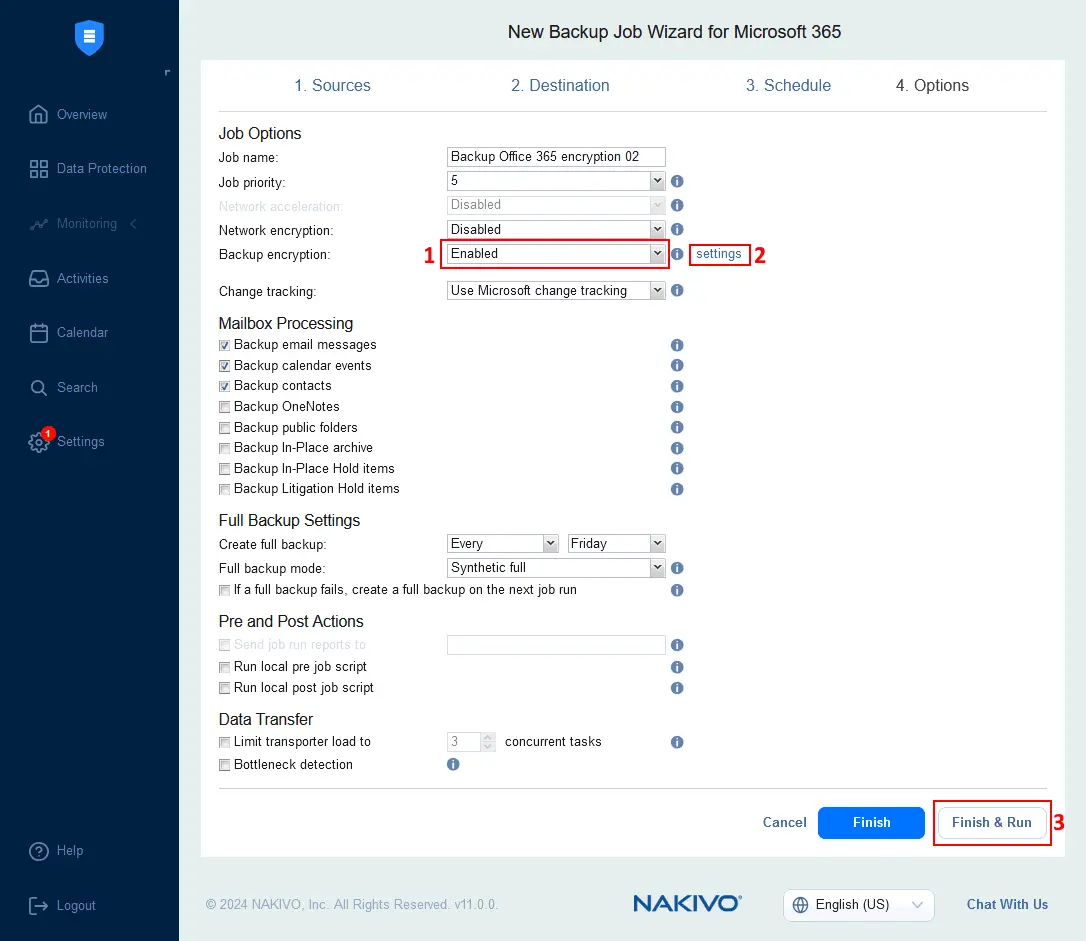1086x941 pixels.
Task: Go to wizard step 1. Sources
Action: pyautogui.click(x=332, y=85)
